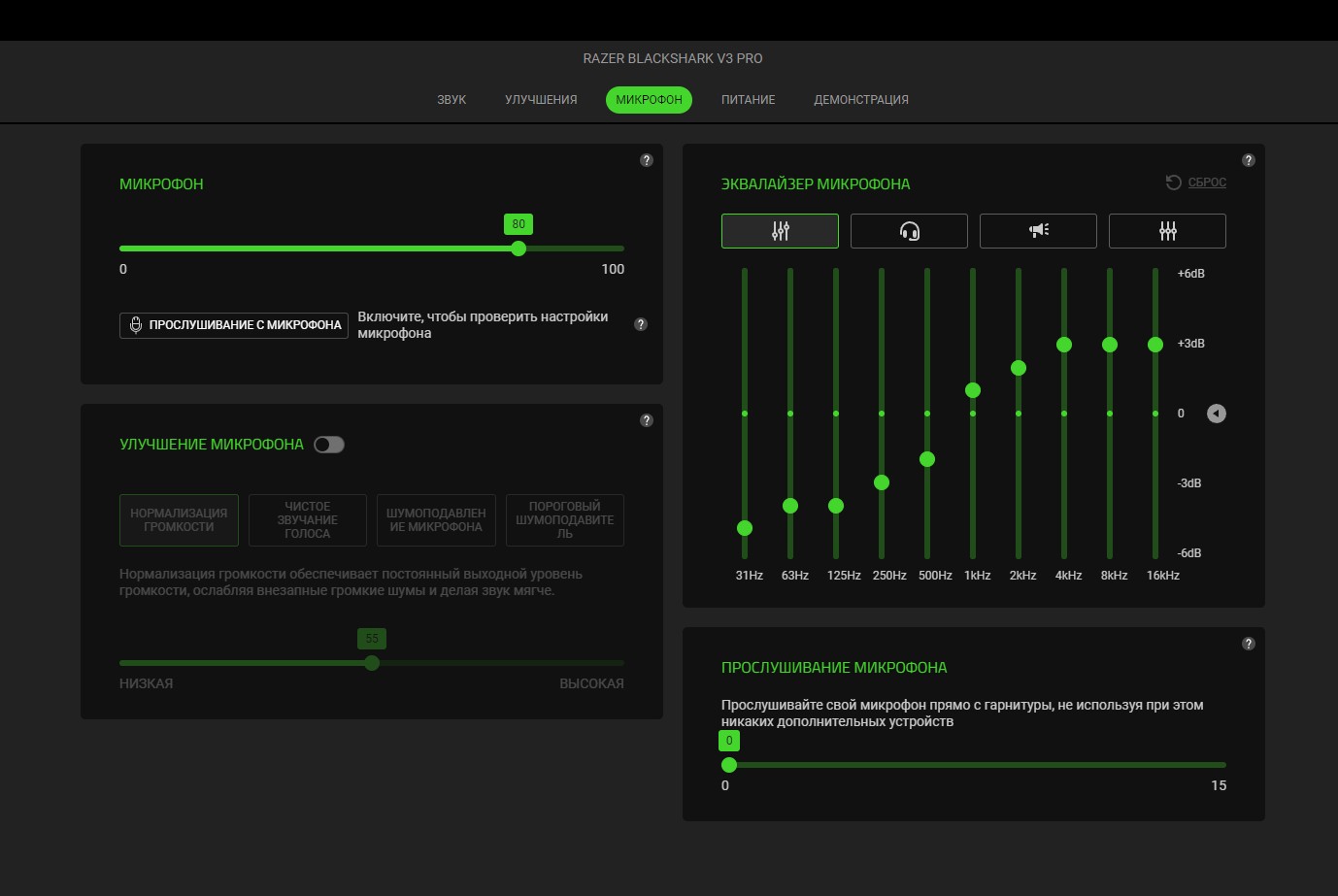Click help icon beside microphone preview text

[641, 324]
